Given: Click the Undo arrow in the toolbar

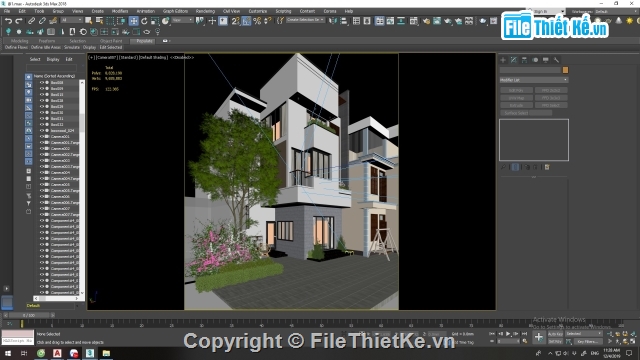Looking at the screenshot, I should [8, 20].
